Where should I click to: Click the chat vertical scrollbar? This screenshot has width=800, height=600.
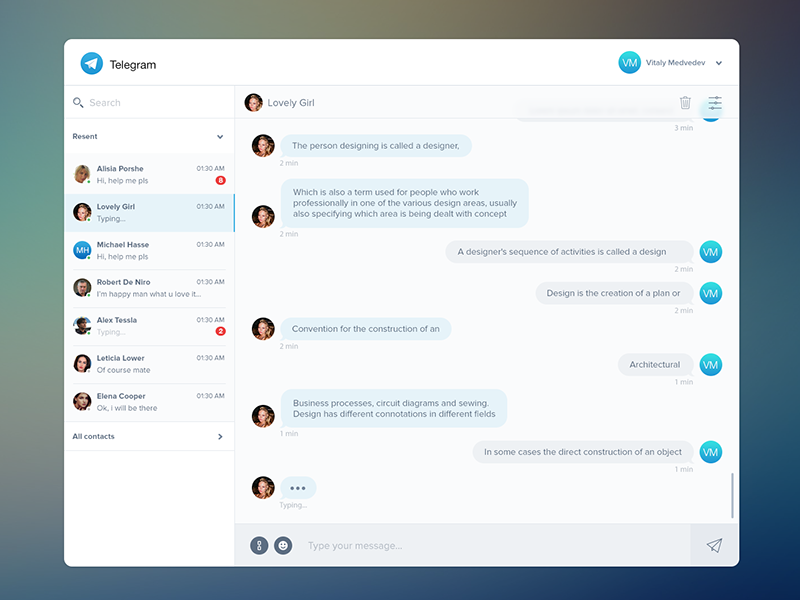(x=732, y=495)
